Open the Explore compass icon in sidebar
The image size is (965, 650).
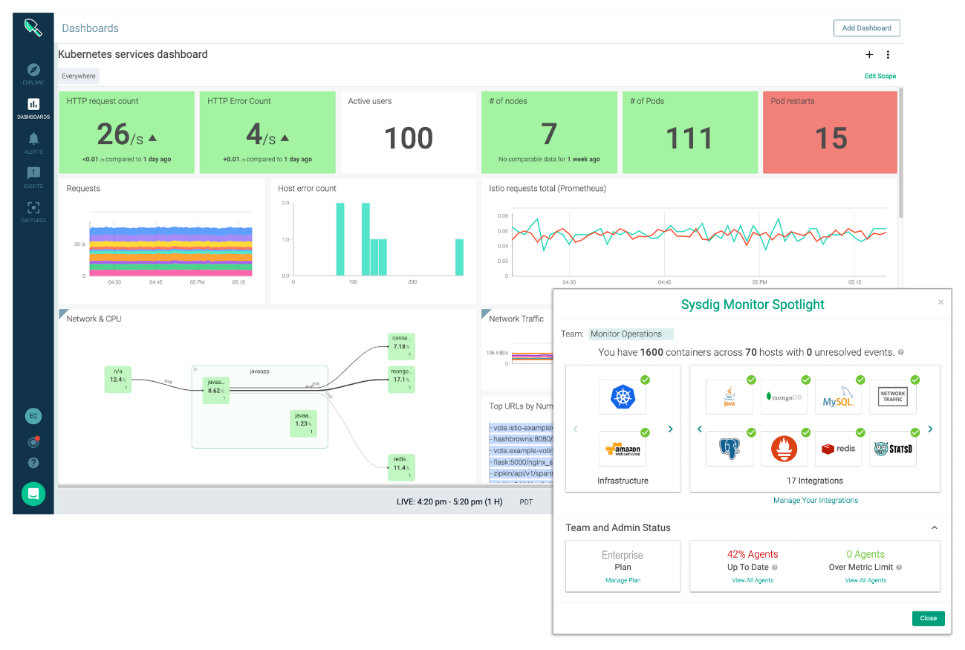[x=33, y=73]
